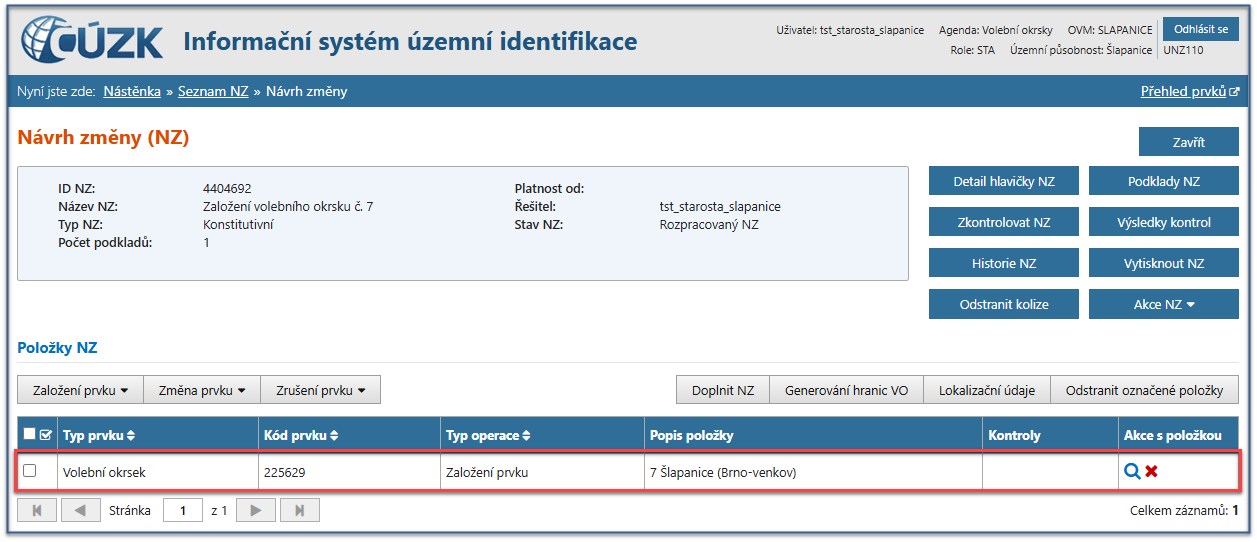
Task: Go to the previous page arrow
Action: coord(80,510)
